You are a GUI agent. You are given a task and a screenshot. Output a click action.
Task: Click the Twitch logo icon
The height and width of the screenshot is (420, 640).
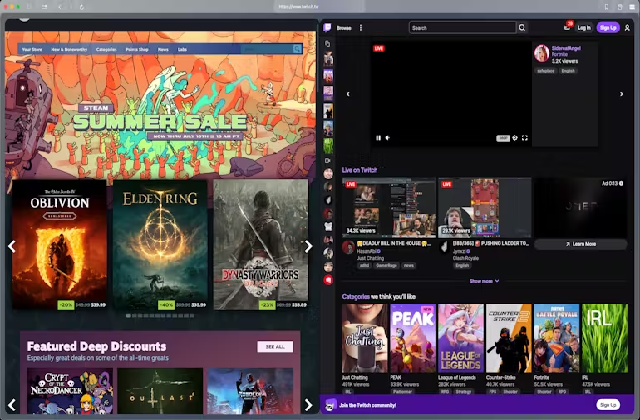click(327, 28)
